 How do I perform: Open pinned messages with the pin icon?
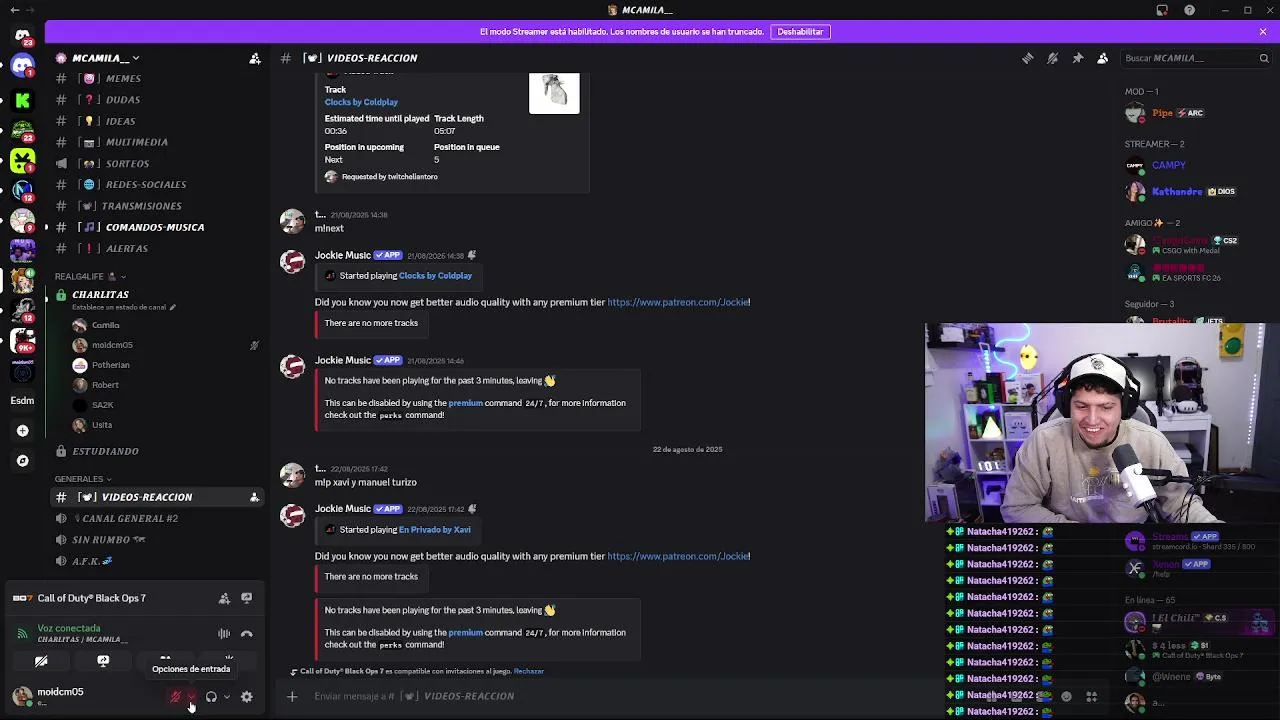pyautogui.click(x=1077, y=58)
